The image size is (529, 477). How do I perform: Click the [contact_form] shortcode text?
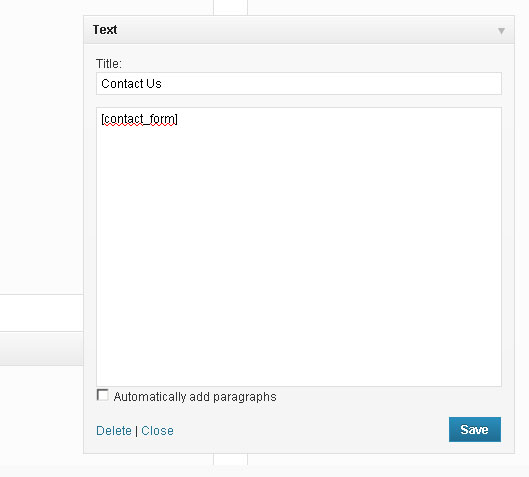click(139, 119)
